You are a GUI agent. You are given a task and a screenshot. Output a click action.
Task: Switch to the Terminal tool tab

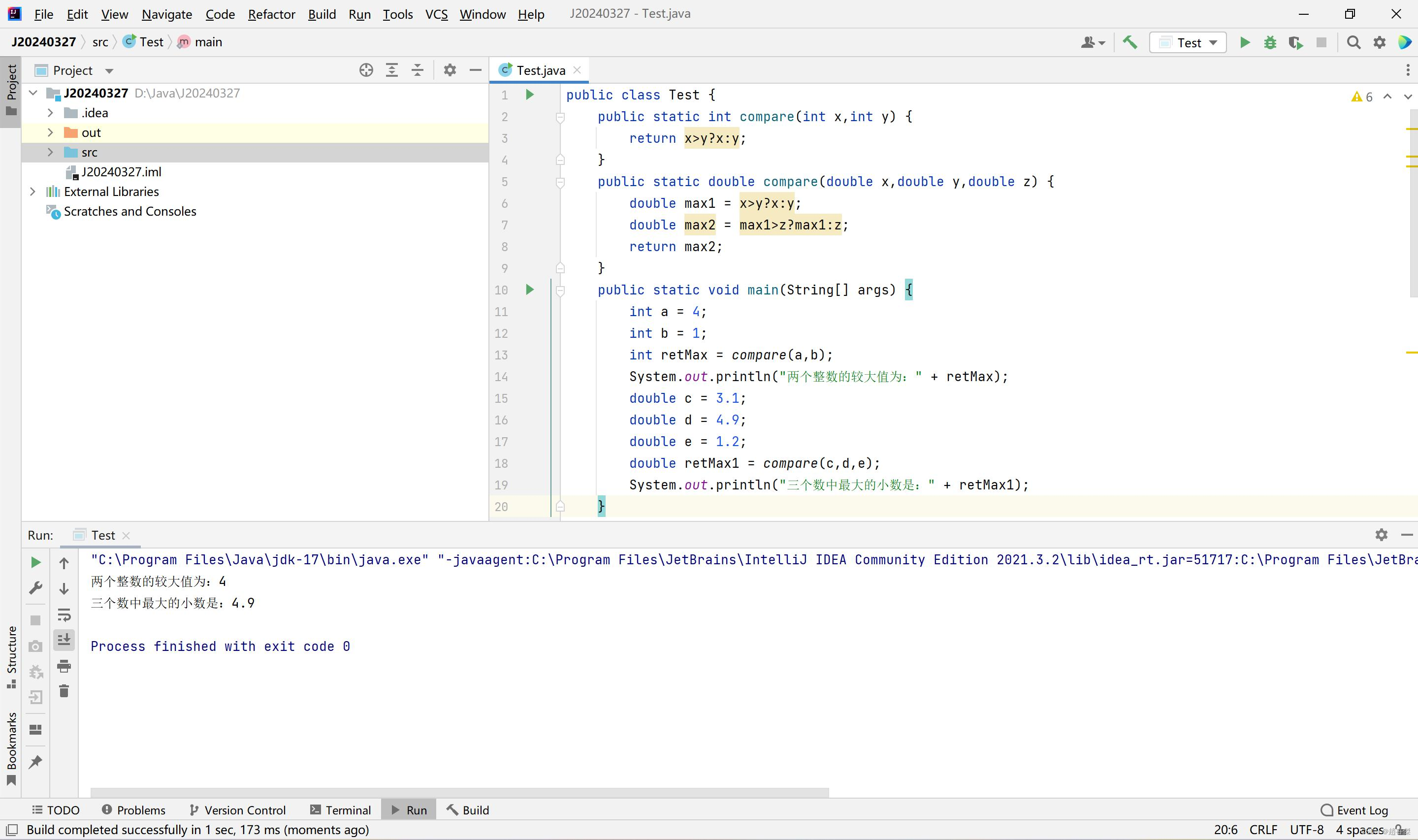pyautogui.click(x=341, y=810)
